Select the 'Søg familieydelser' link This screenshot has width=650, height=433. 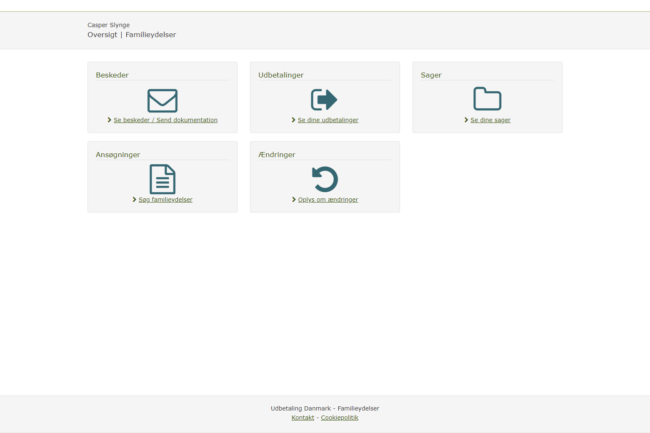[165, 199]
